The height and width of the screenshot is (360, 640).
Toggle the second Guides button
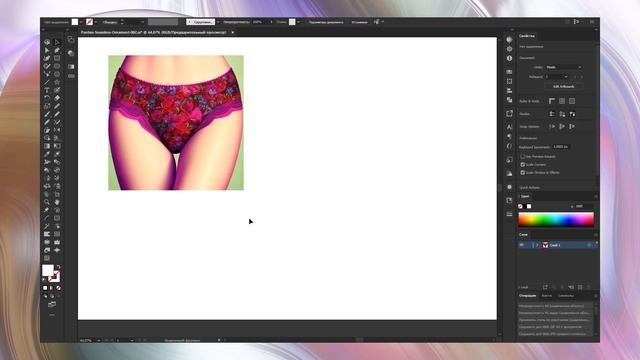562,114
